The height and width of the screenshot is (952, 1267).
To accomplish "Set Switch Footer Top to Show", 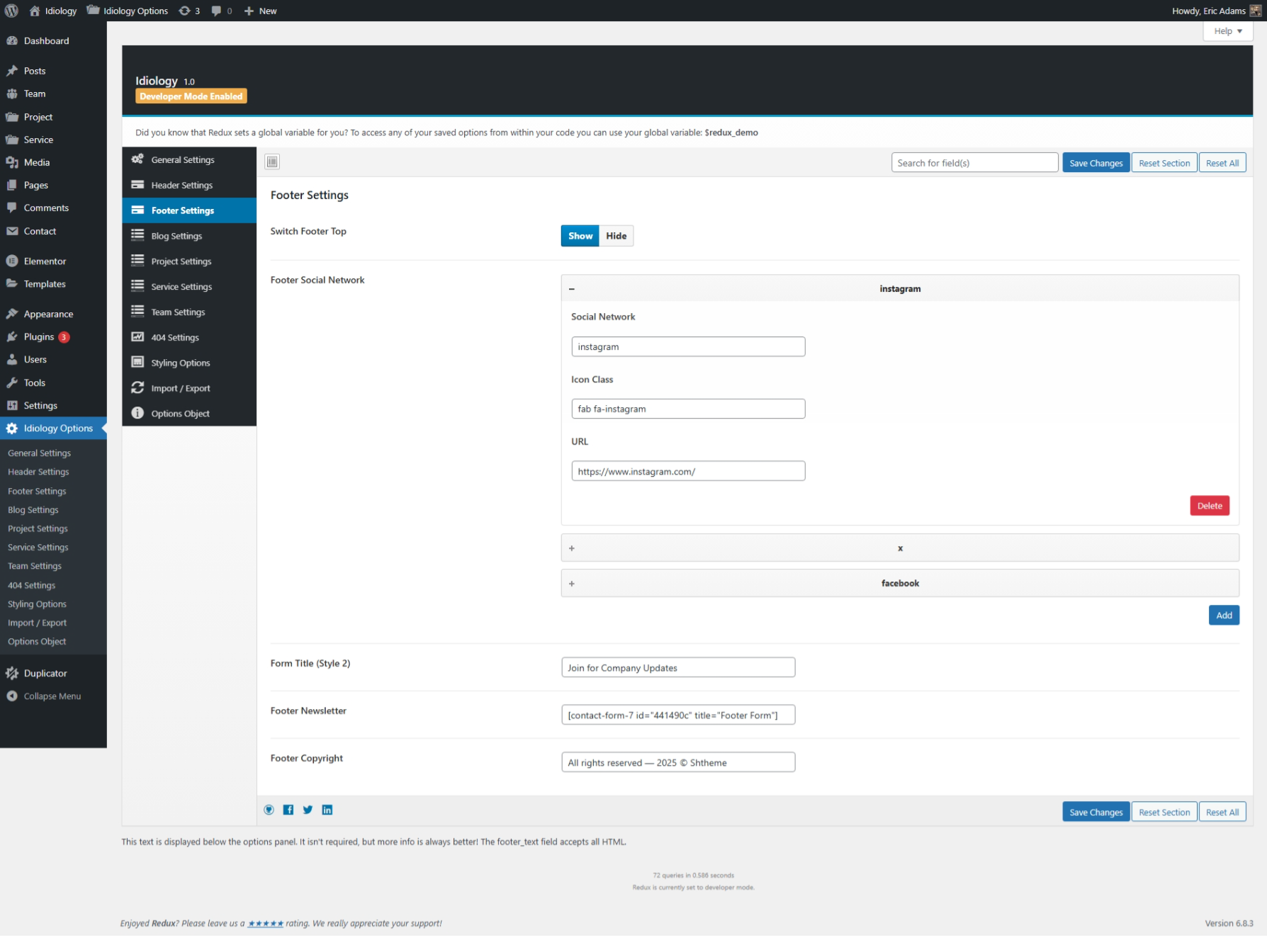I will [580, 236].
